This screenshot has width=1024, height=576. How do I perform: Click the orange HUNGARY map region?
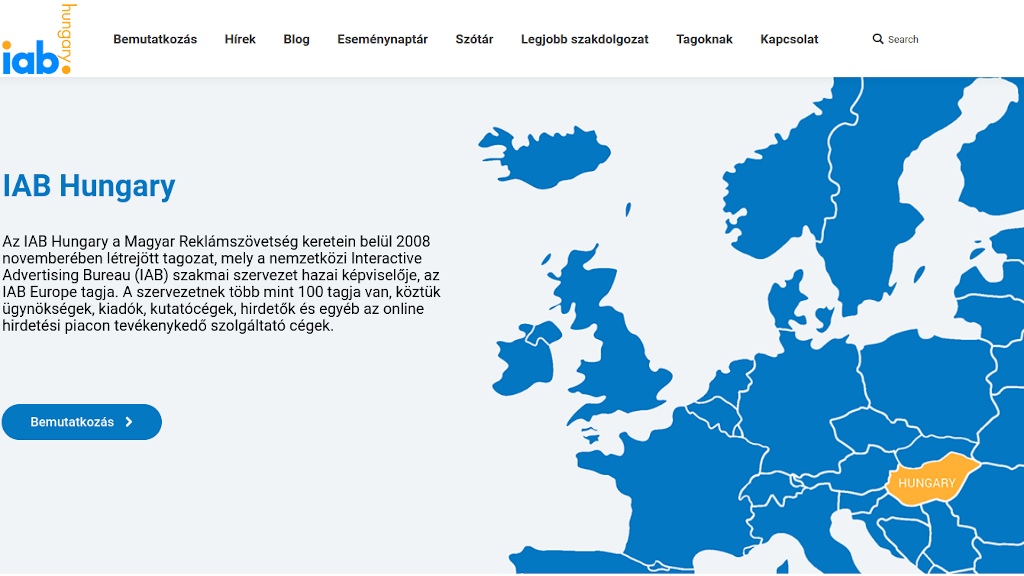click(x=931, y=481)
